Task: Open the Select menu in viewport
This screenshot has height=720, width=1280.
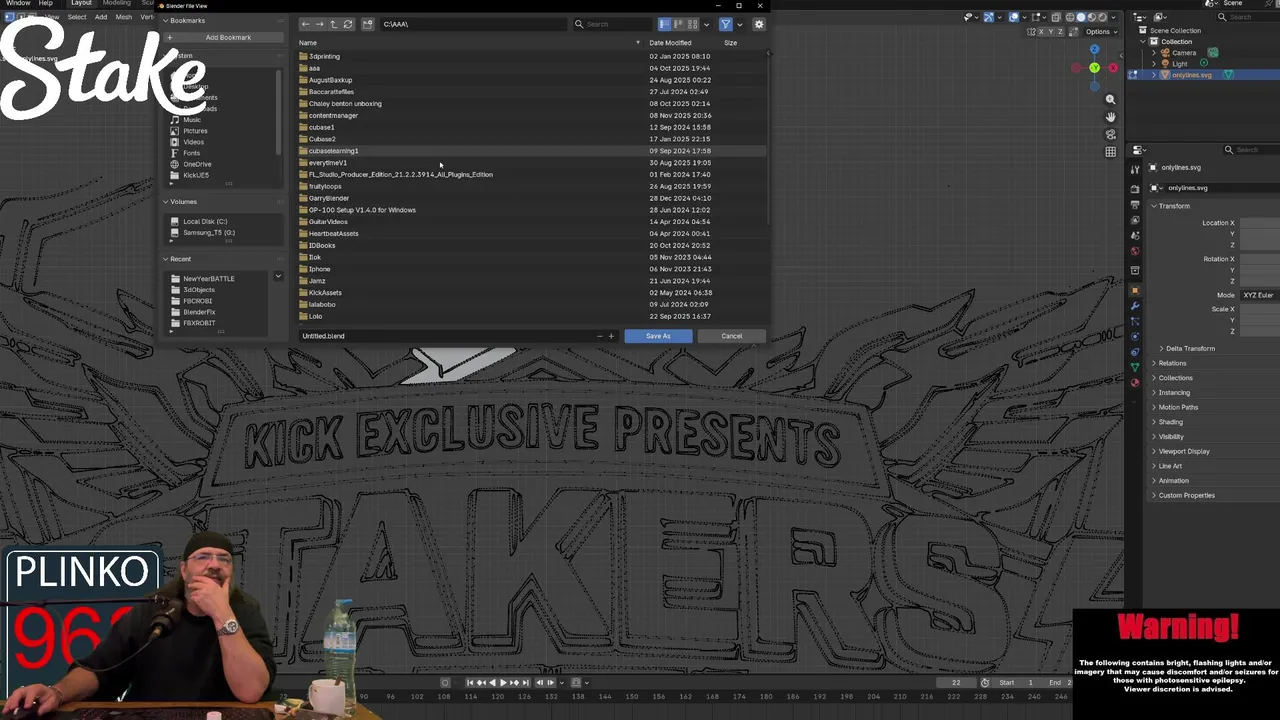Action: (76, 17)
